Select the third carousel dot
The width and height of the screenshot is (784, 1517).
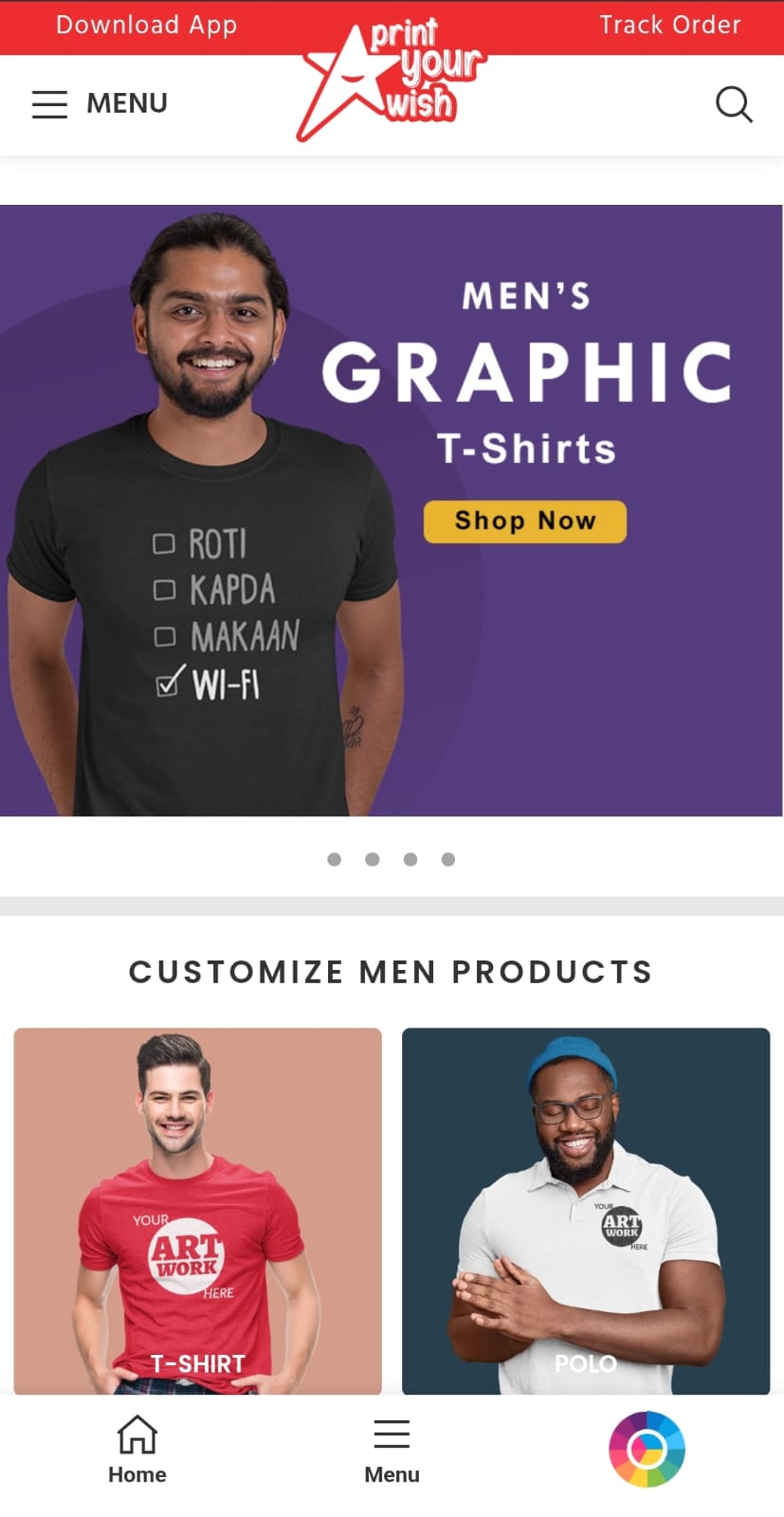(410, 859)
